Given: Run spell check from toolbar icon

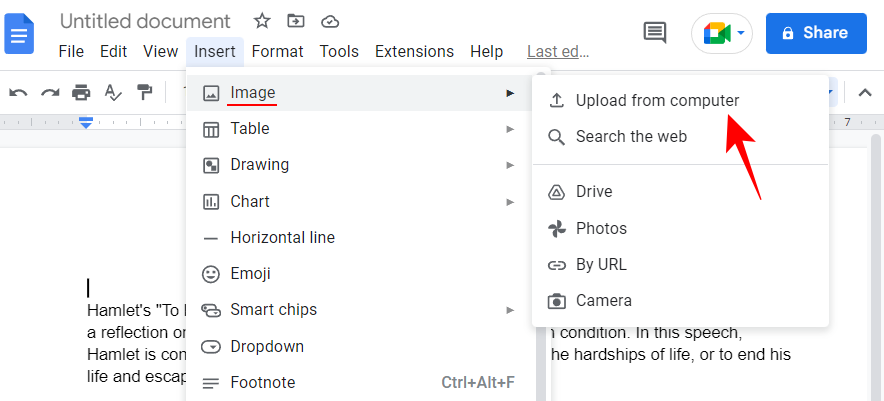Looking at the screenshot, I should (x=113, y=92).
